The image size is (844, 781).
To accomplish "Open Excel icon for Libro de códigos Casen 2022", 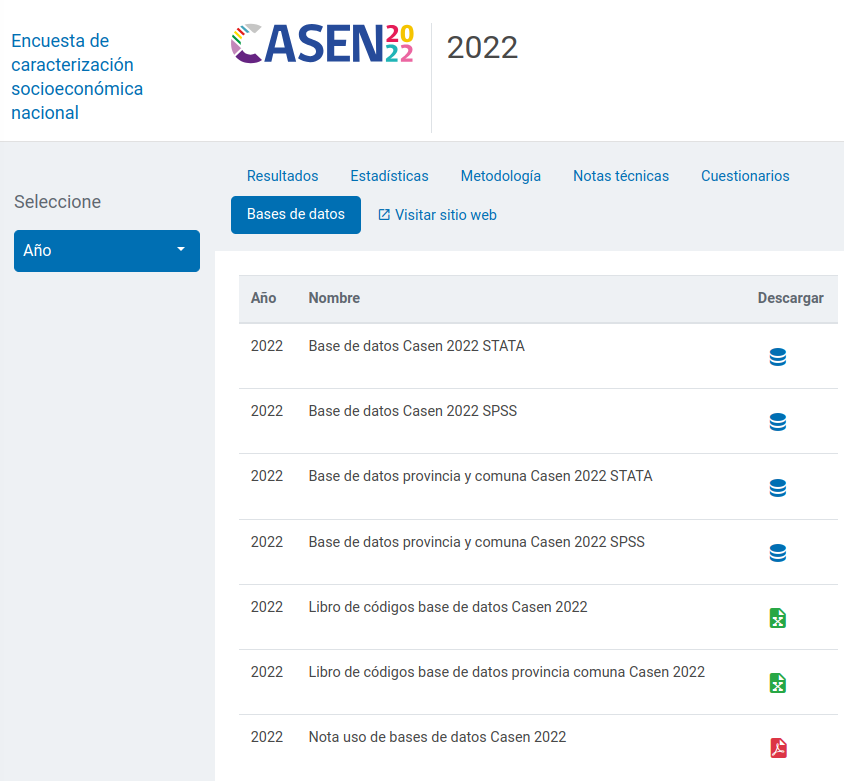I will pyautogui.click(x=777, y=618).
